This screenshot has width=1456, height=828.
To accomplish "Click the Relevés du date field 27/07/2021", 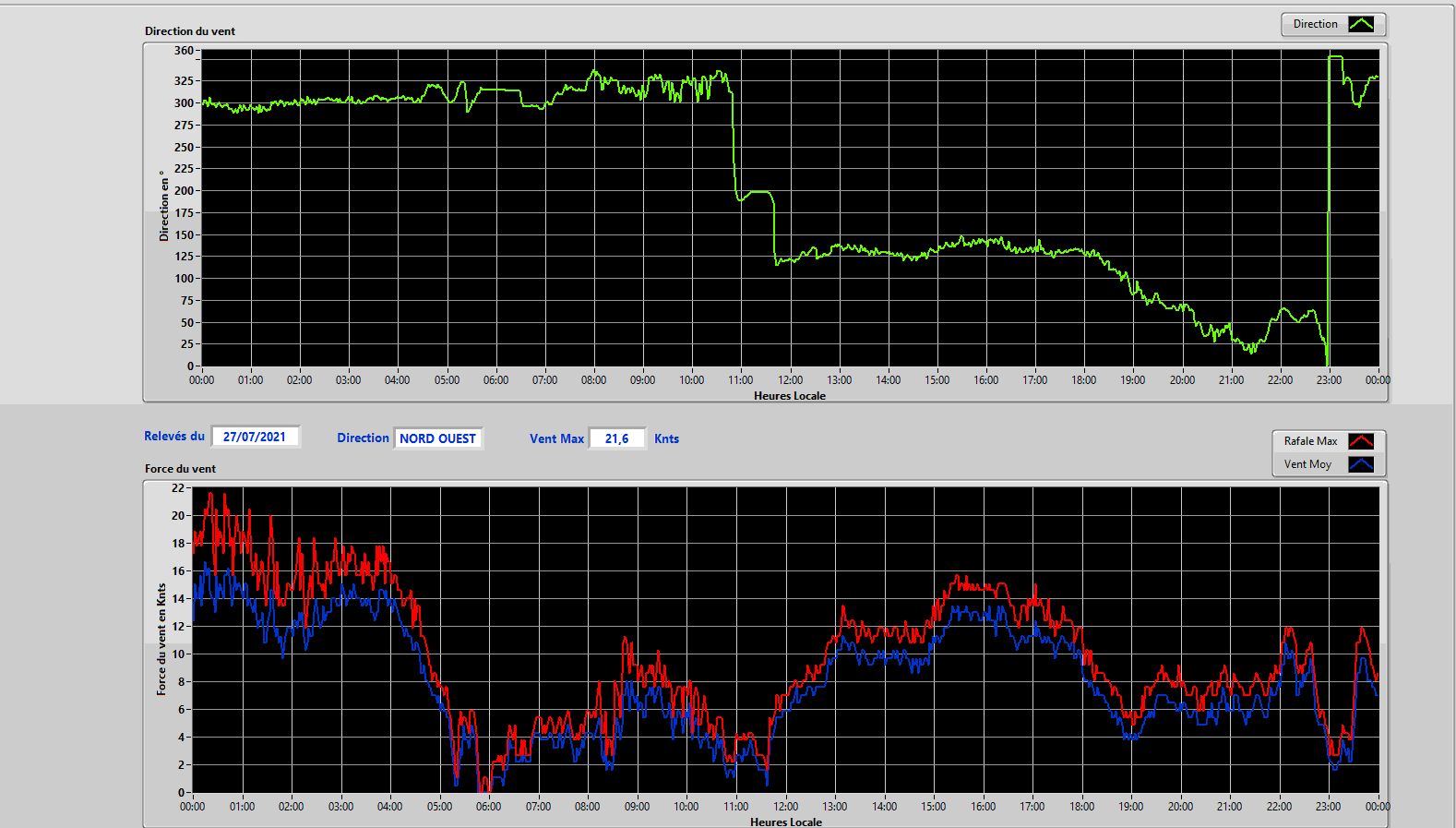I will click(x=255, y=437).
